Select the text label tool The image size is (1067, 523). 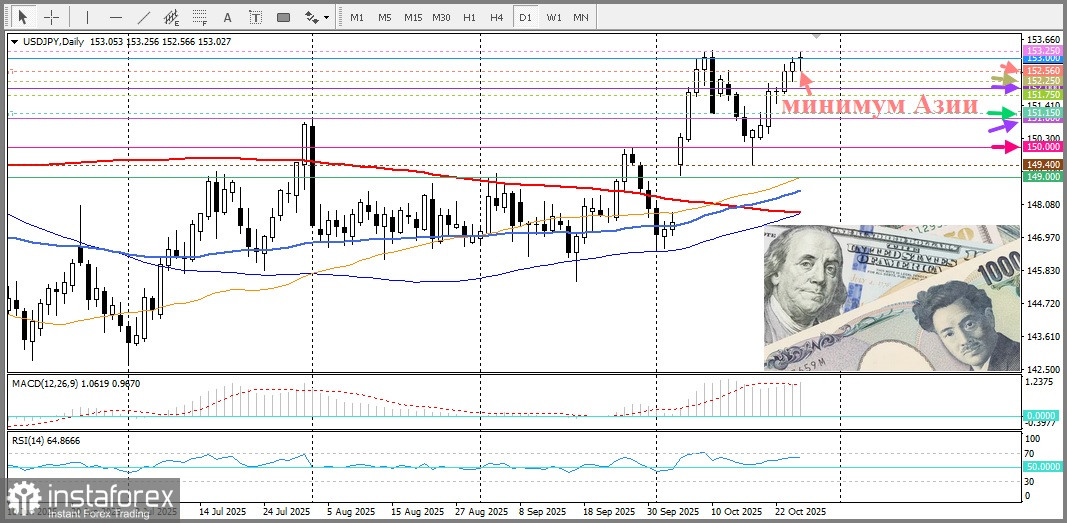point(254,17)
